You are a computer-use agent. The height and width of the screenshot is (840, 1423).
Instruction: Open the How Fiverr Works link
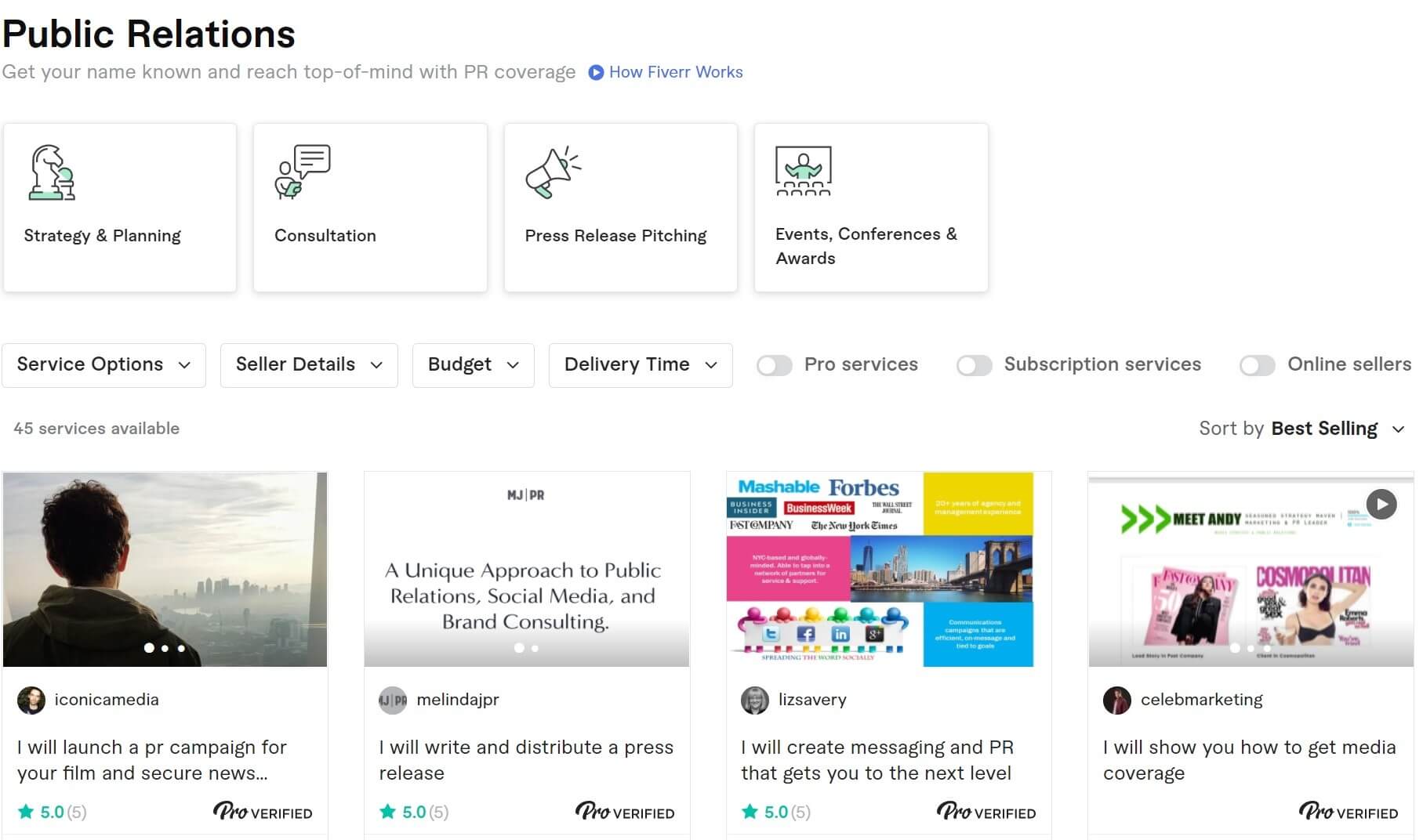(676, 72)
